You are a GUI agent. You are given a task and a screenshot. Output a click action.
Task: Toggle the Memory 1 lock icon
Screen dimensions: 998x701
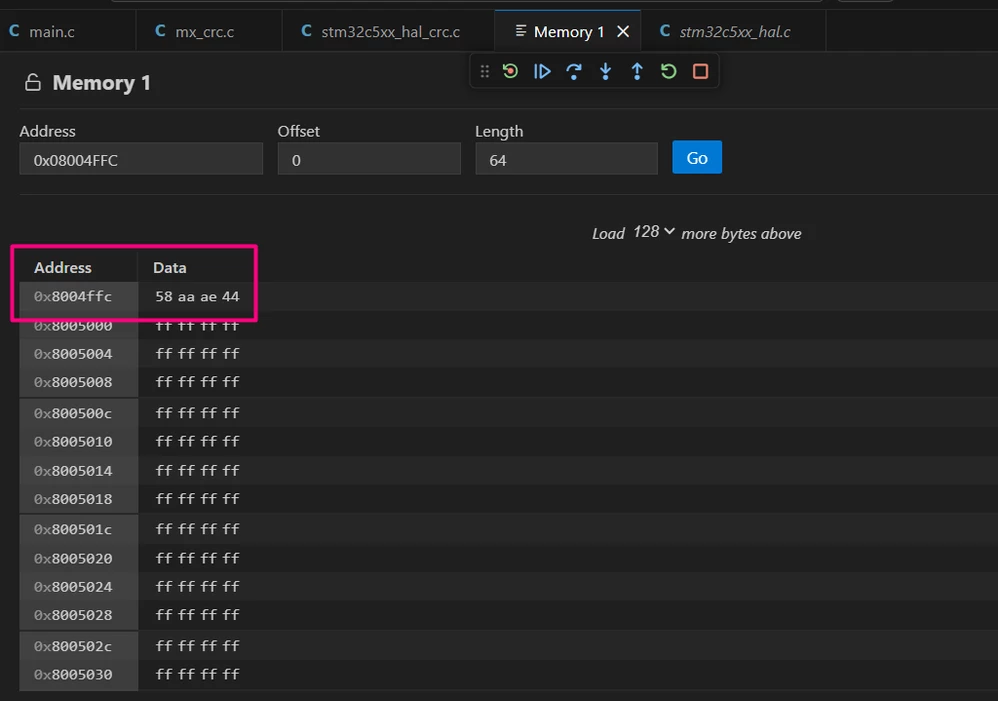click(x=33, y=83)
